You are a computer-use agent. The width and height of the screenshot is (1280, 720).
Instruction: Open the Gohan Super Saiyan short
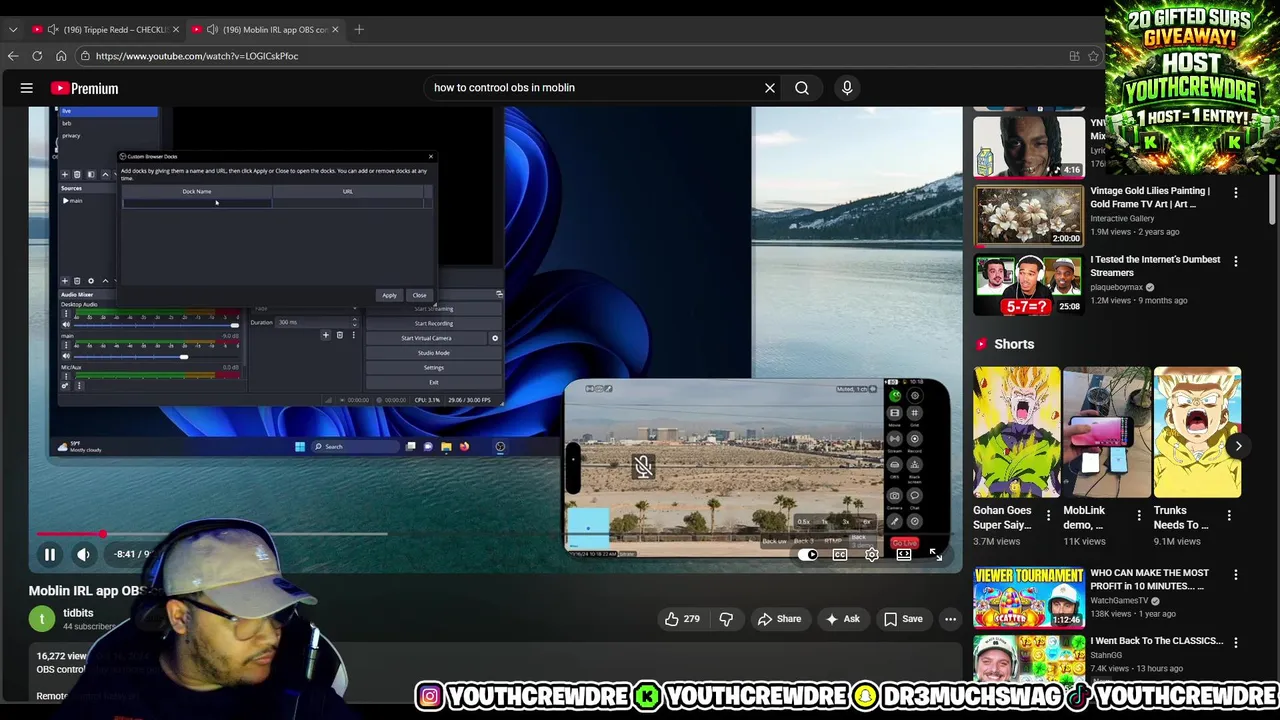coord(1017,432)
